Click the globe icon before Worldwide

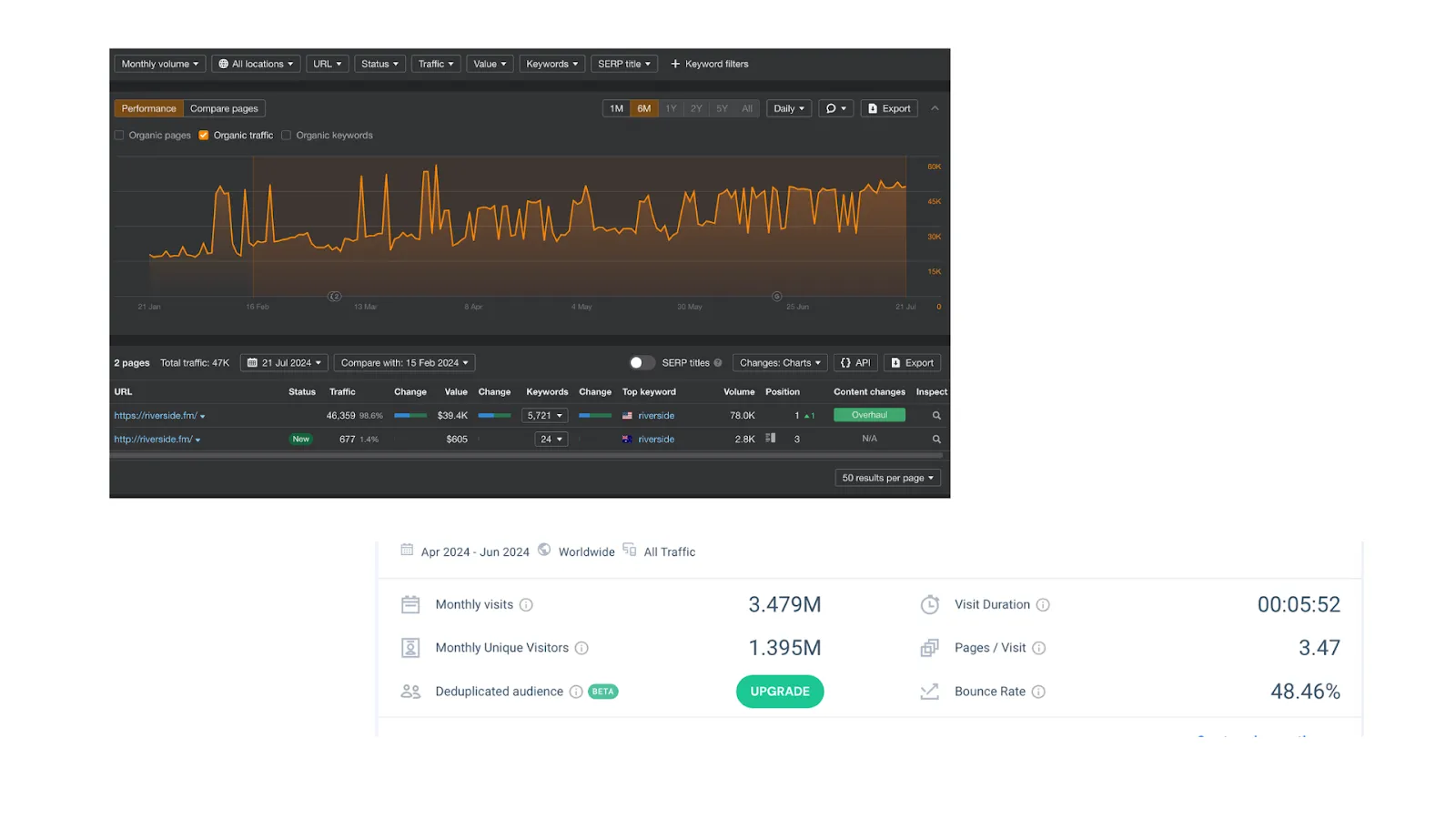click(544, 550)
